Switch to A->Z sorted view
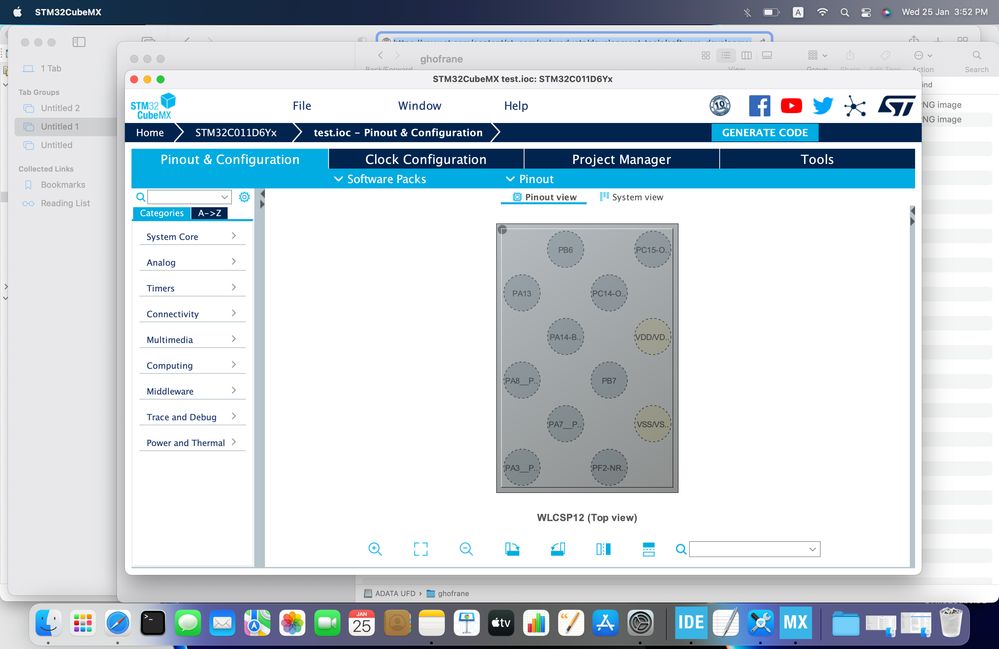This screenshot has height=649, width=999. tap(210, 213)
